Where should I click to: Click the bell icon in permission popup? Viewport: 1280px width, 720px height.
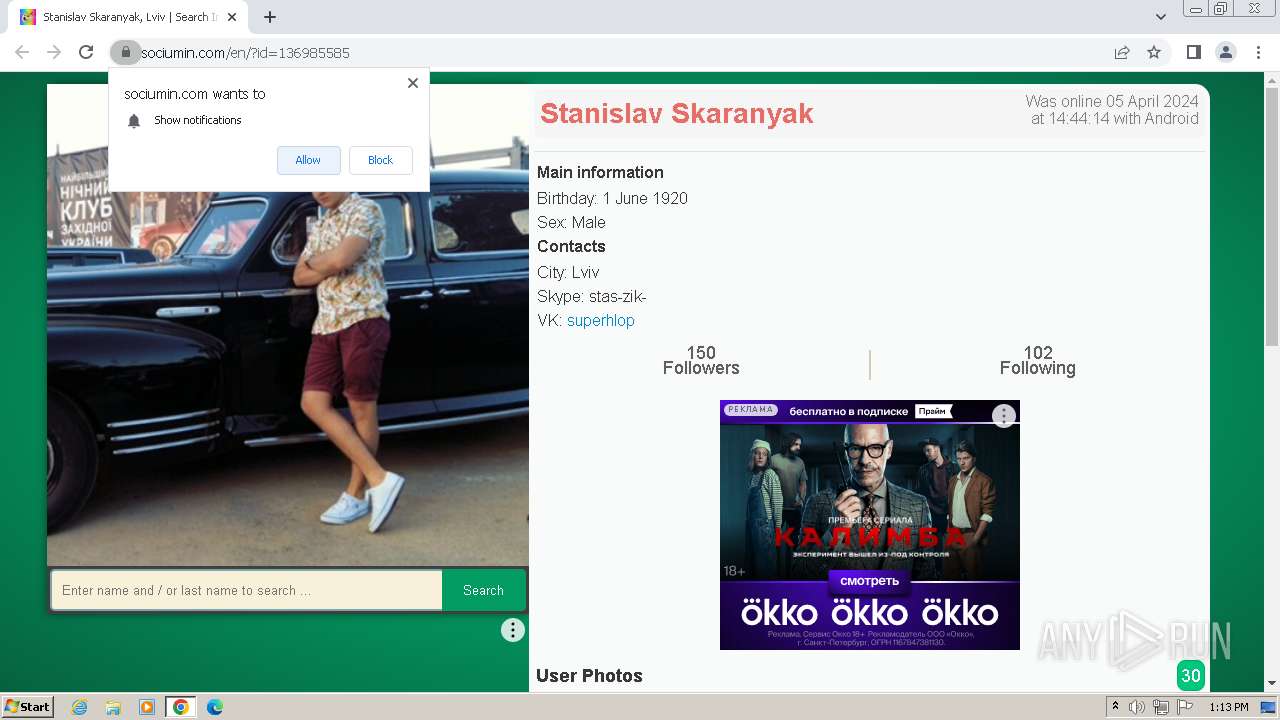point(134,121)
